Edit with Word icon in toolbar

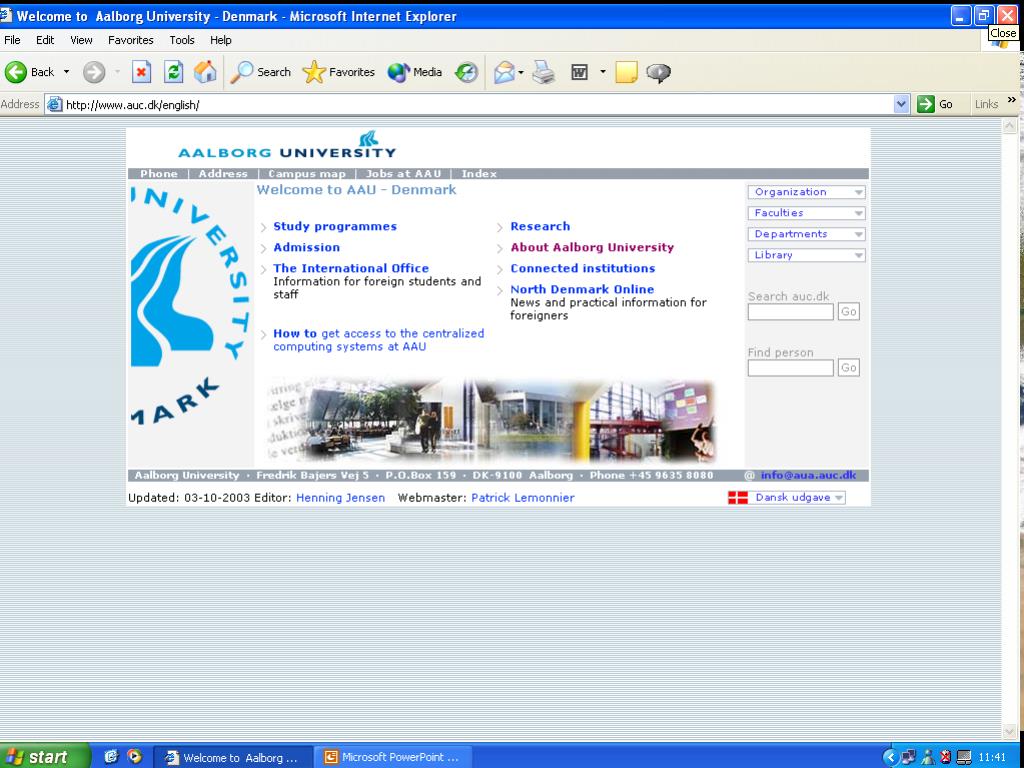click(x=579, y=72)
